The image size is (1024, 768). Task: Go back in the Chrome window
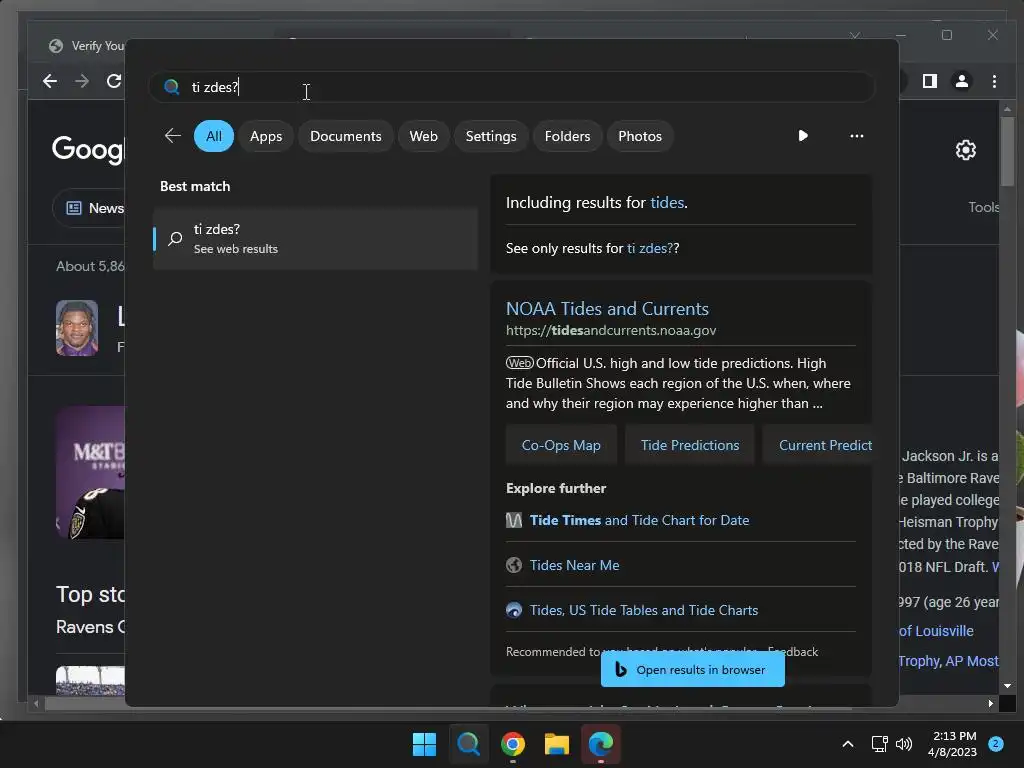pos(50,81)
